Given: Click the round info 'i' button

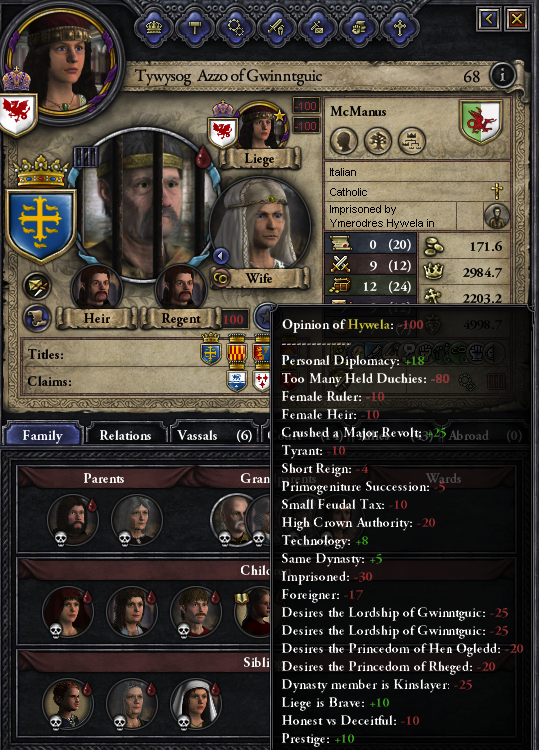Looking at the screenshot, I should (x=502, y=75).
